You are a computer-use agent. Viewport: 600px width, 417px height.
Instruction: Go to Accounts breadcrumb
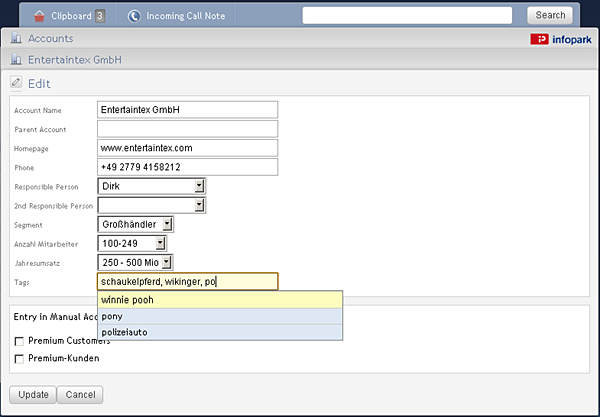point(51,38)
